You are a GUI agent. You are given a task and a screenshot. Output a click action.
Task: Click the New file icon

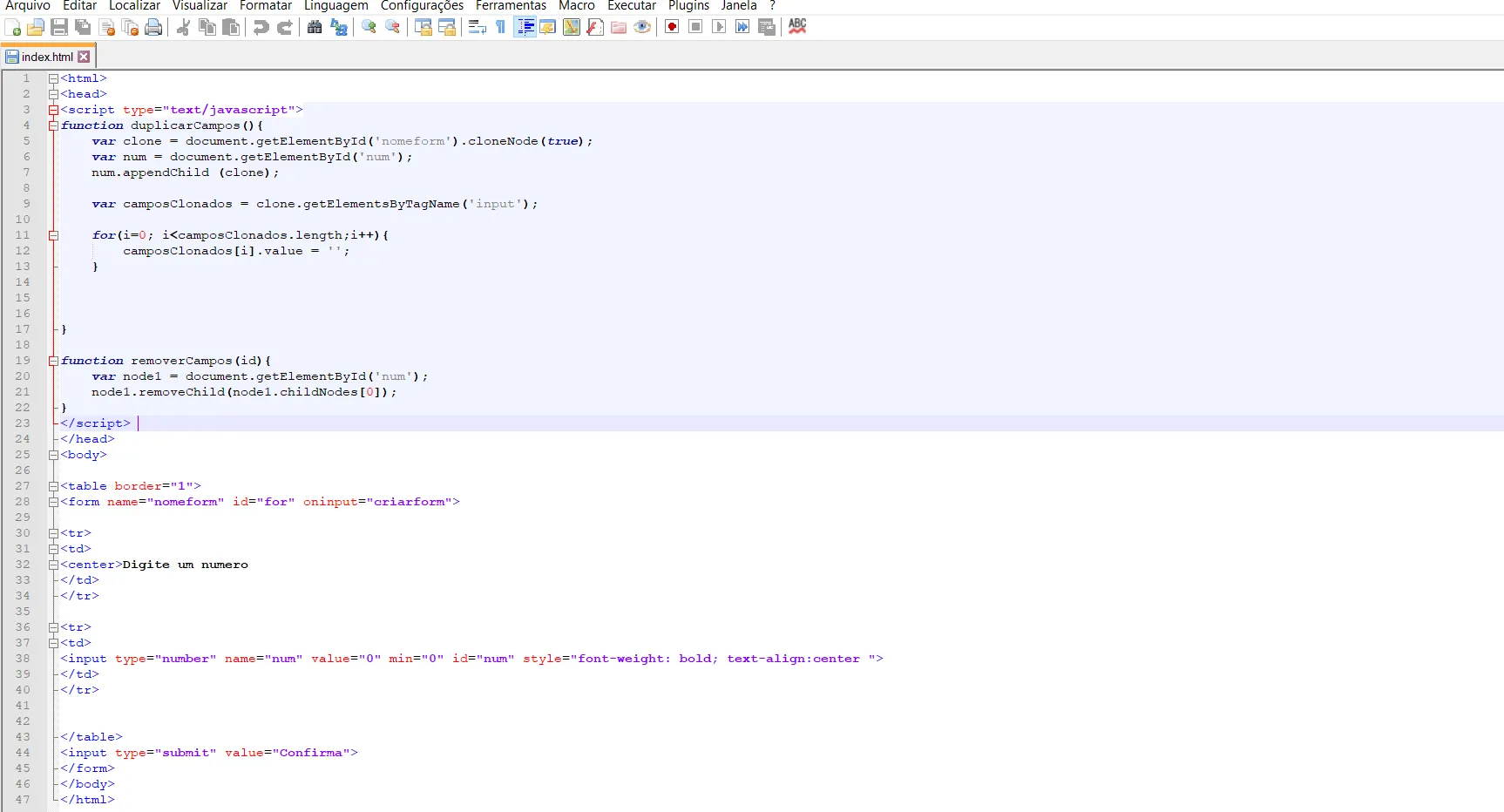(13, 28)
